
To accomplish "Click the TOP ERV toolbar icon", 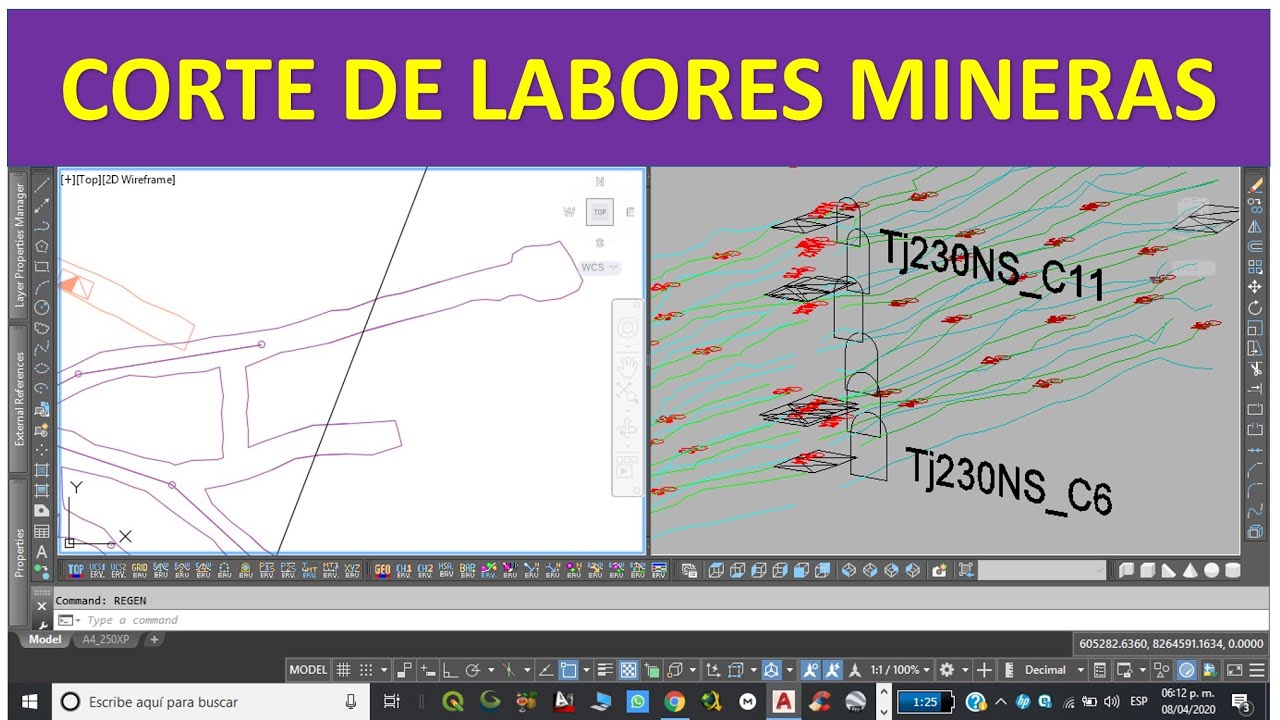I will pyautogui.click(x=76, y=570).
